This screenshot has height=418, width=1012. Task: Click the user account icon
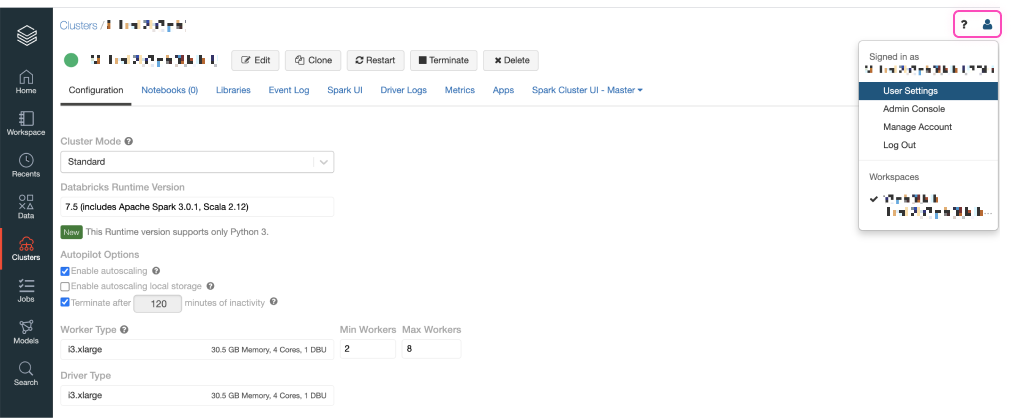click(987, 25)
